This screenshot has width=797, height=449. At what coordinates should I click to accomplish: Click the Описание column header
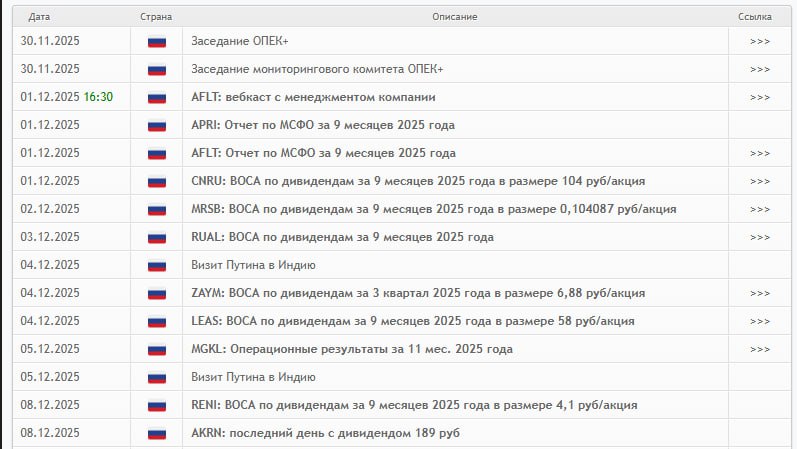pyautogui.click(x=454, y=17)
